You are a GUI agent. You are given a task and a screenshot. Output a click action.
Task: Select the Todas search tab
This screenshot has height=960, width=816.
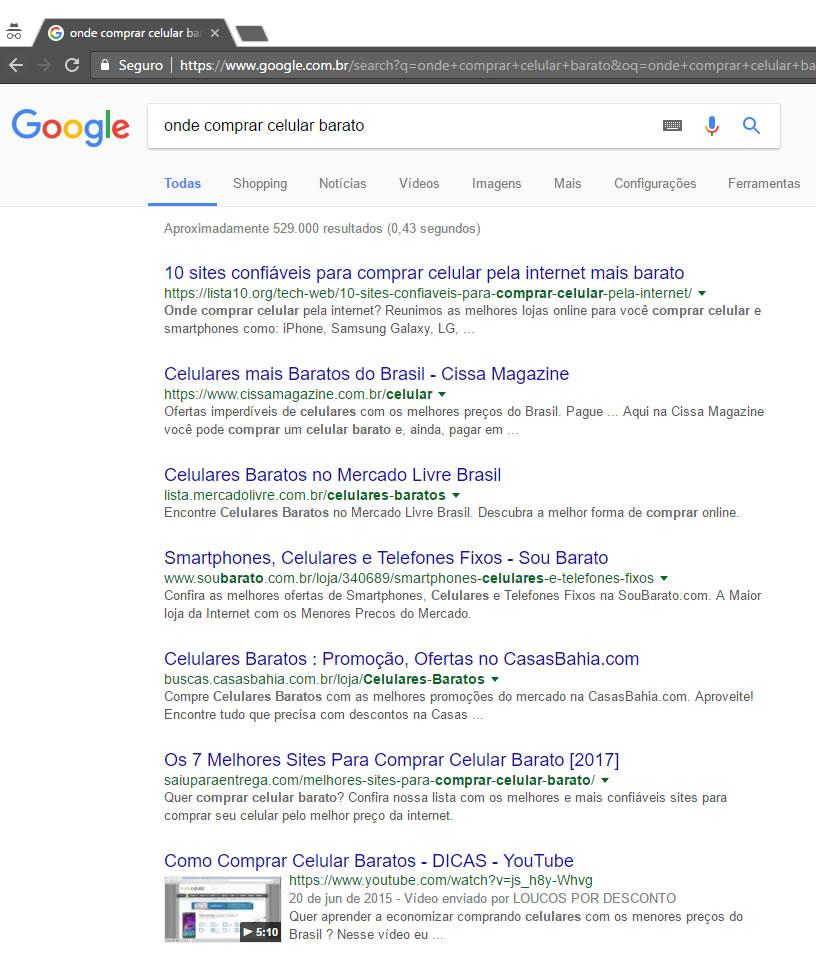coord(182,184)
